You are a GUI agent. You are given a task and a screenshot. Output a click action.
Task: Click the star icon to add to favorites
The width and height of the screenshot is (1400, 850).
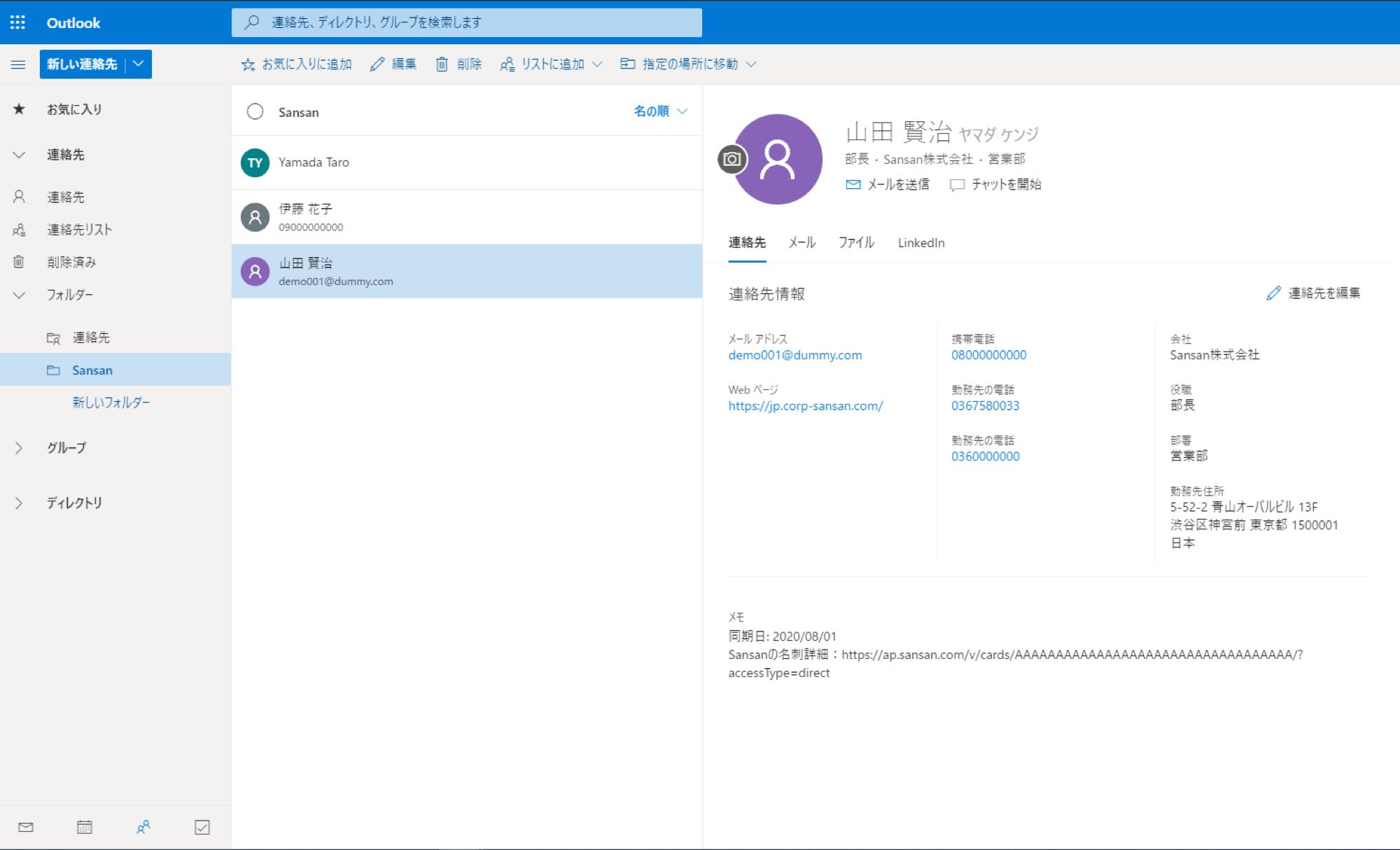(x=248, y=64)
